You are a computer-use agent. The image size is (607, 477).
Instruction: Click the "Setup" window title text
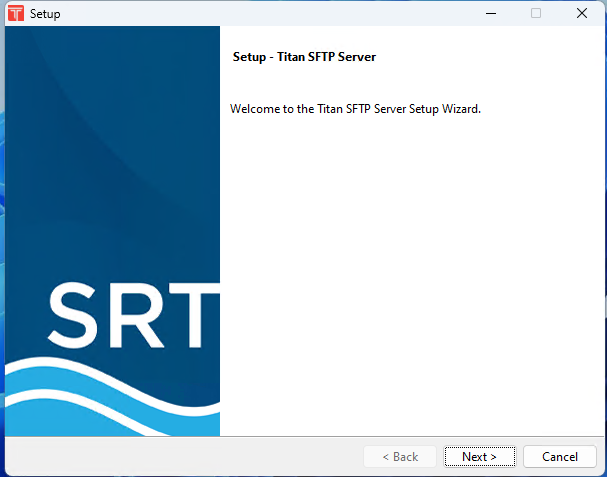45,14
